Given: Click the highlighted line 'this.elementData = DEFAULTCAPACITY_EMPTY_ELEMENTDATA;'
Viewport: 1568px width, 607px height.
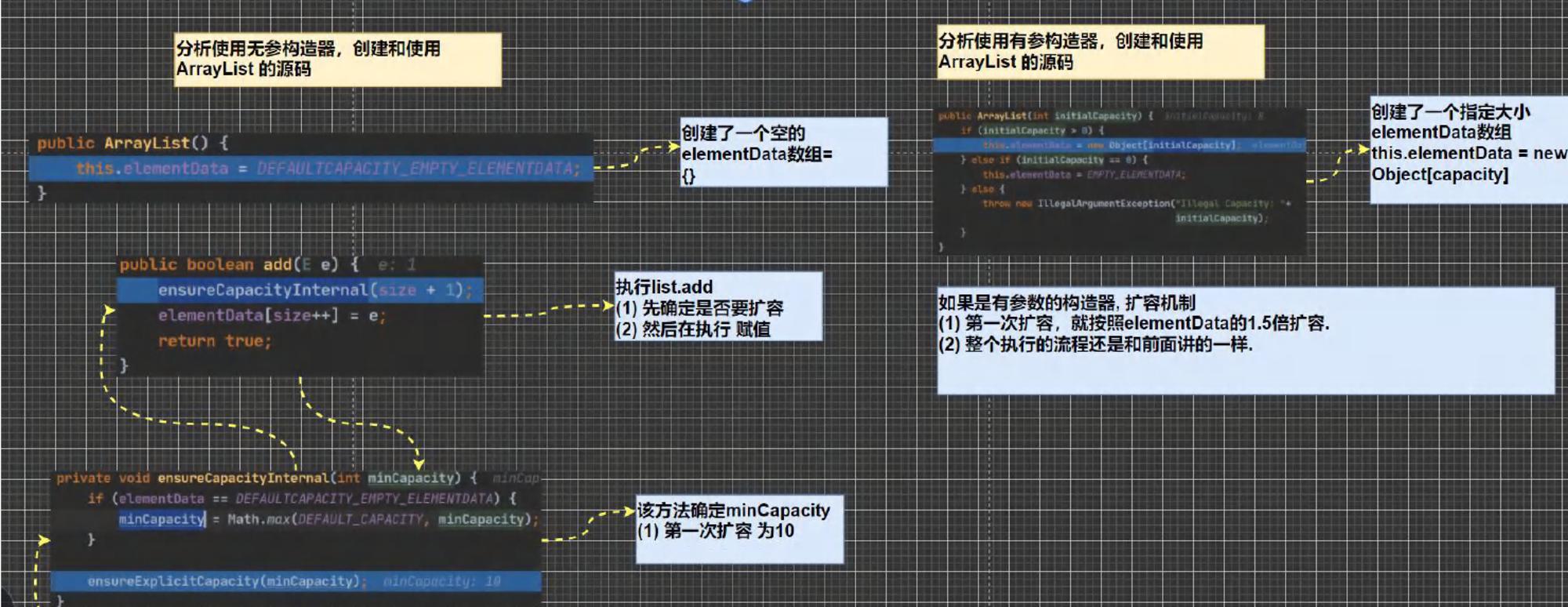Looking at the screenshot, I should pyautogui.click(x=311, y=169).
